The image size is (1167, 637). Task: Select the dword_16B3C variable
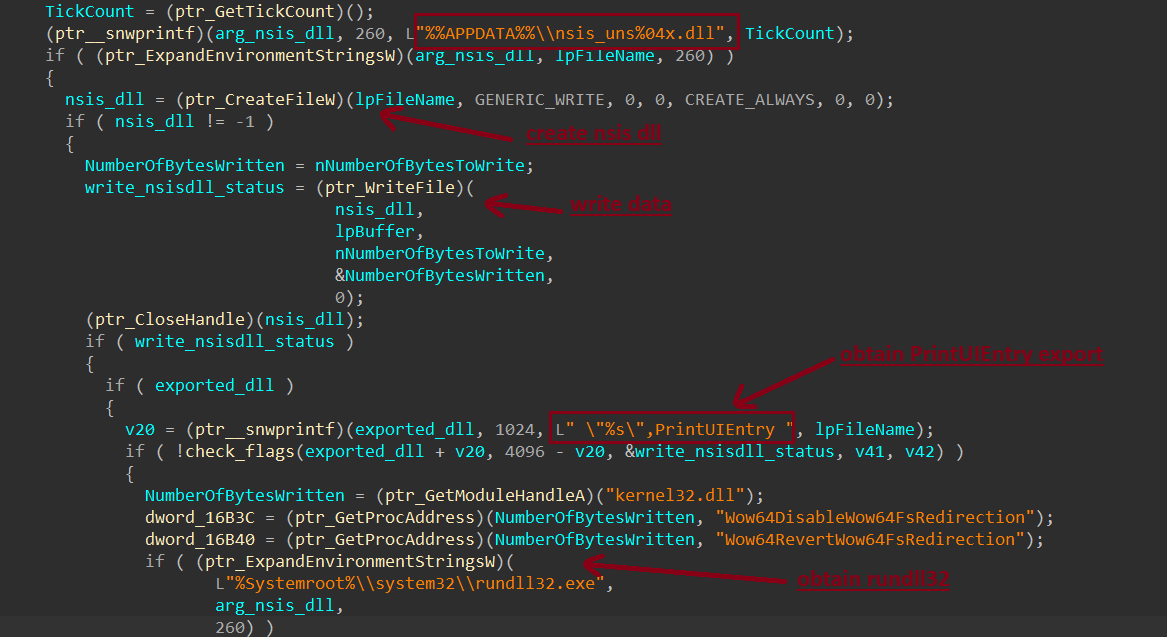(199, 517)
